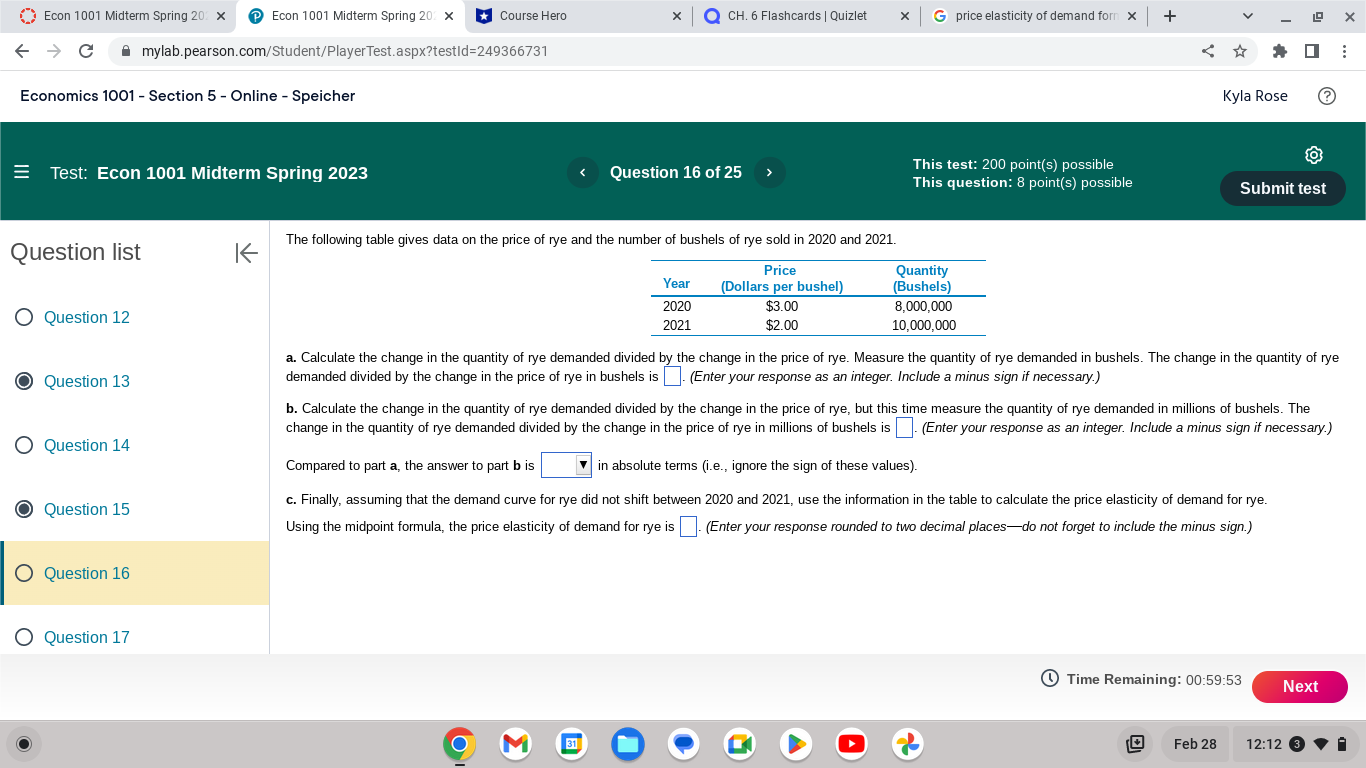Click the 8,000,000 quantity cell

coord(922,306)
